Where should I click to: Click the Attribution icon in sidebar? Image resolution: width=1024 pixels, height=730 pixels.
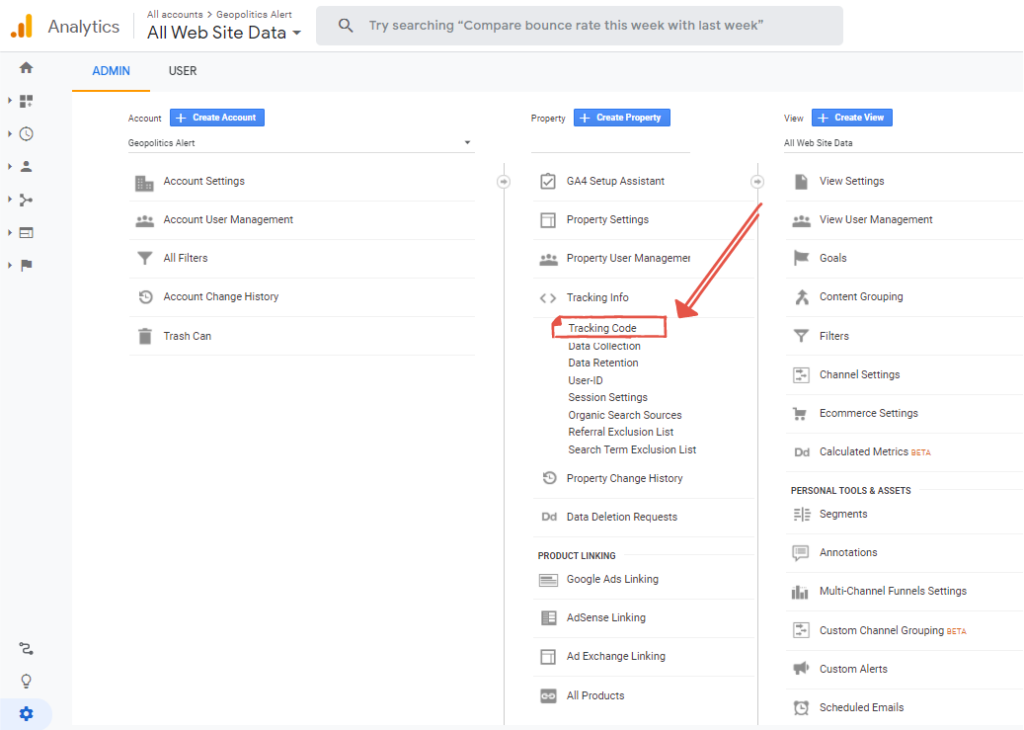coord(26,649)
